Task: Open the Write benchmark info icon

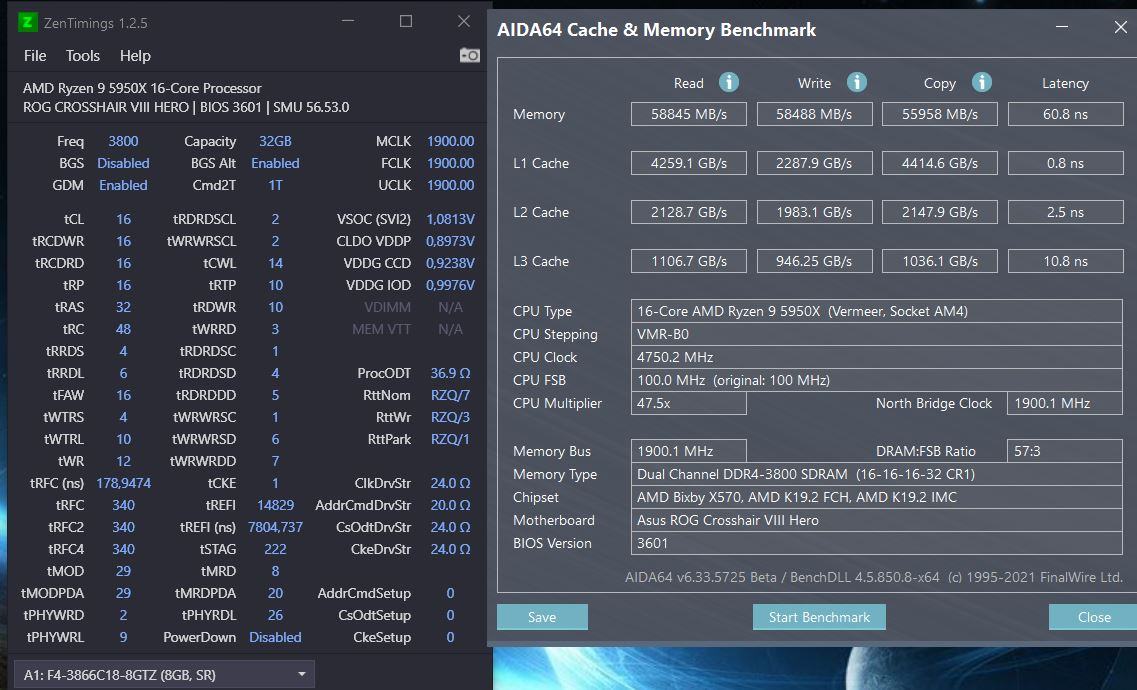Action: [x=857, y=82]
